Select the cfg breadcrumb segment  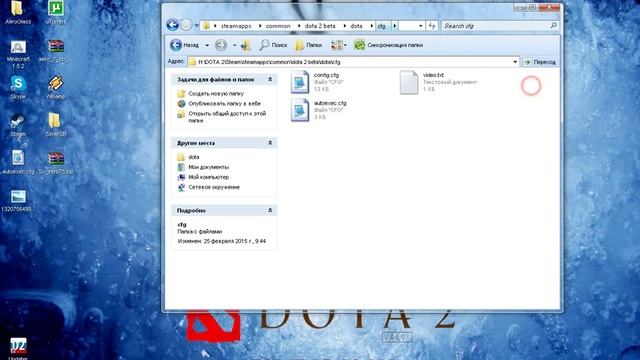pos(381,26)
